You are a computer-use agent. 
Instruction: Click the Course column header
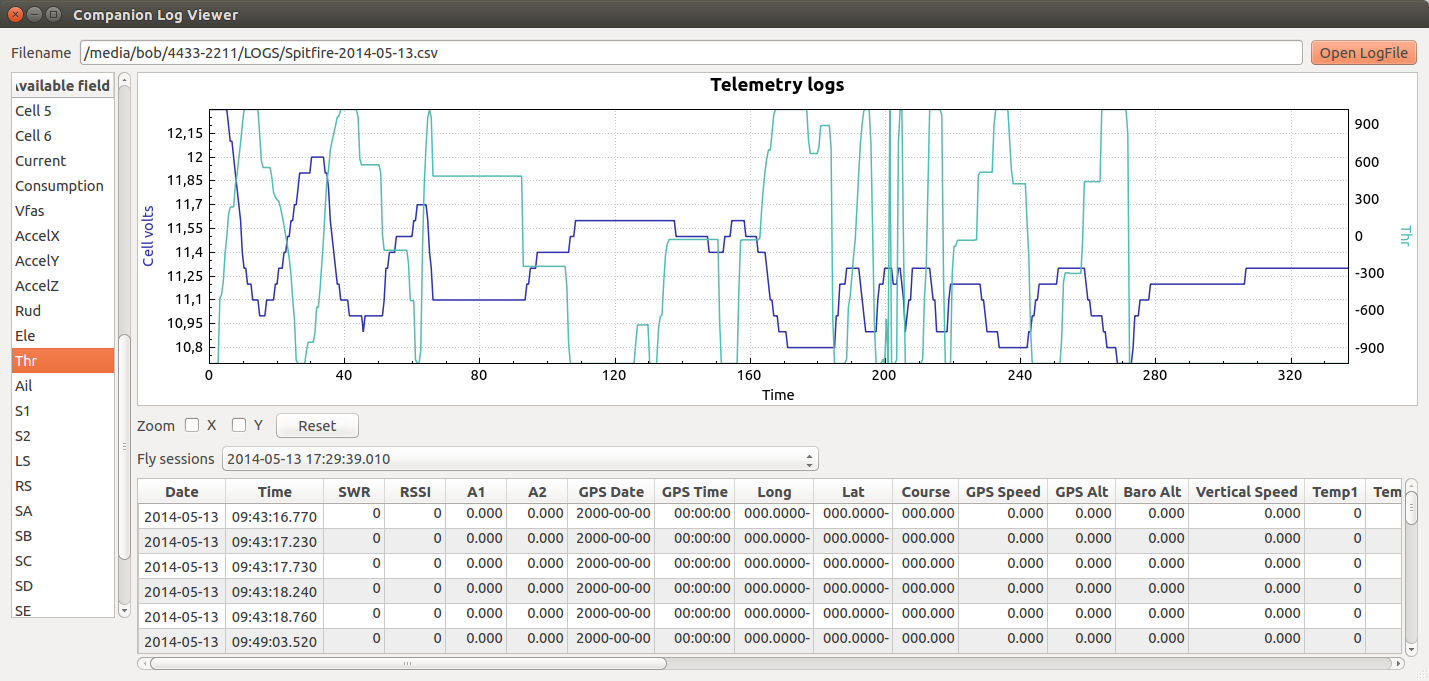pyautogui.click(x=925, y=491)
